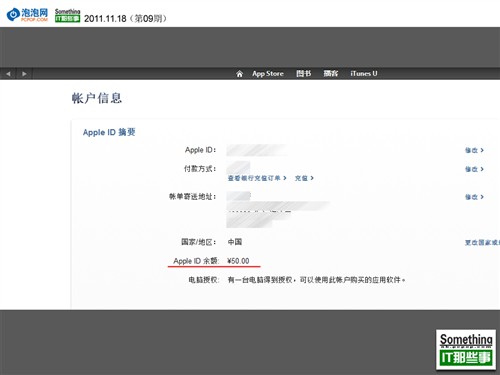Click the 电脑授权 description text
This screenshot has width=500, height=375.
click(316, 280)
